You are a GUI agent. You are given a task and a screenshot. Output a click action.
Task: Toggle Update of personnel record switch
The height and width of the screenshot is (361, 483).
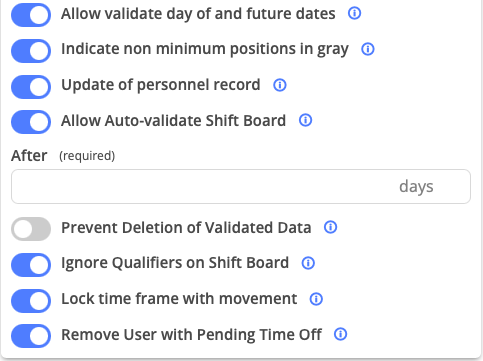pos(31,87)
